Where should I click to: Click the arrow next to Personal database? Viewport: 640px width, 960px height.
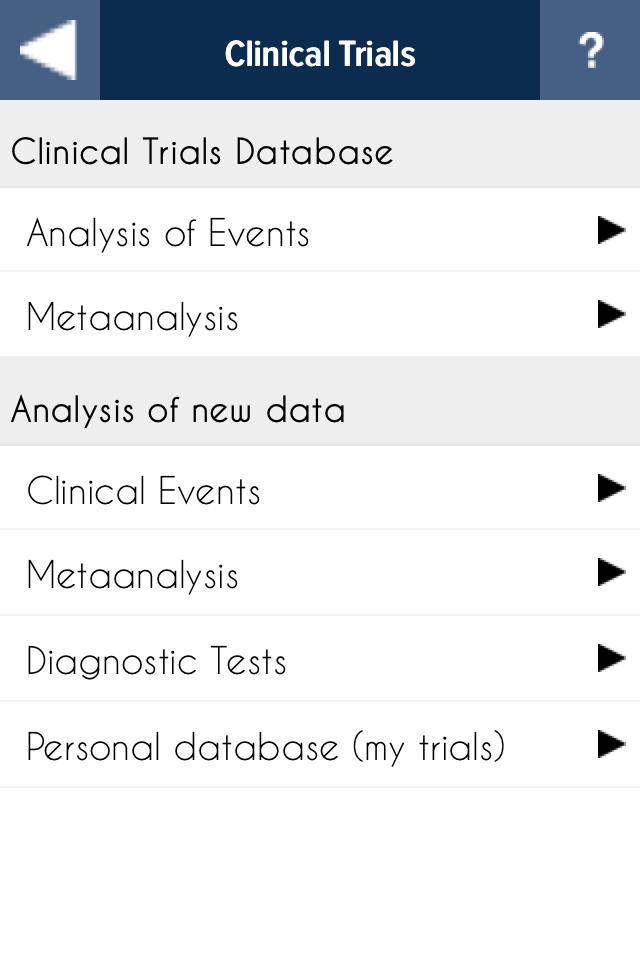(x=610, y=744)
